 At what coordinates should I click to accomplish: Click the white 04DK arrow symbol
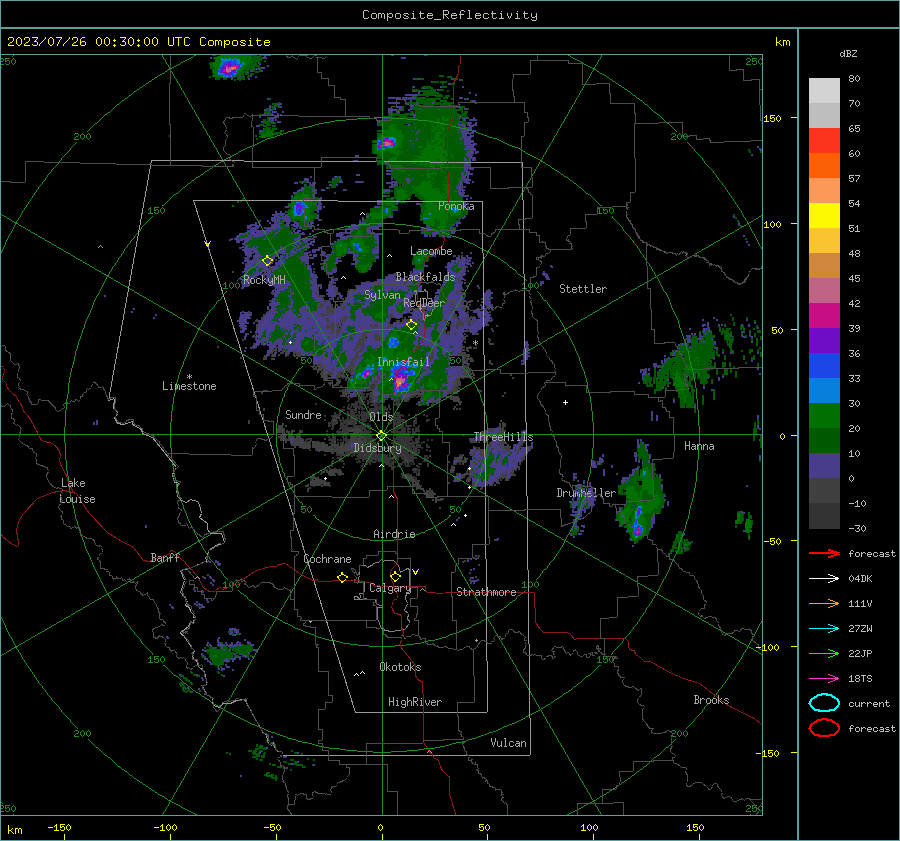[x=824, y=579]
